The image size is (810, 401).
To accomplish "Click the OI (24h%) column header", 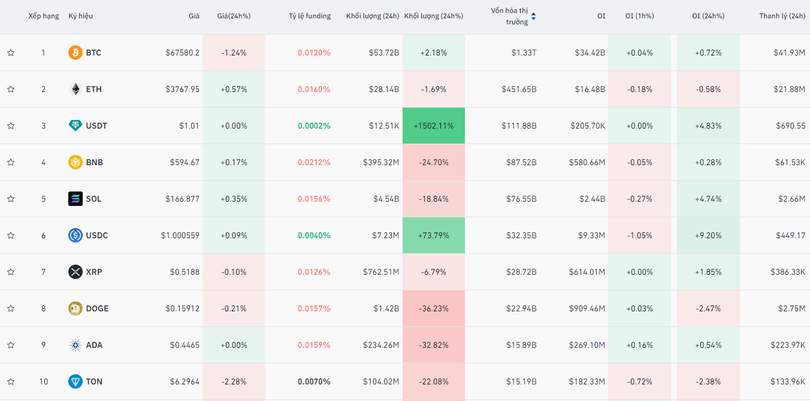I will [x=710, y=16].
